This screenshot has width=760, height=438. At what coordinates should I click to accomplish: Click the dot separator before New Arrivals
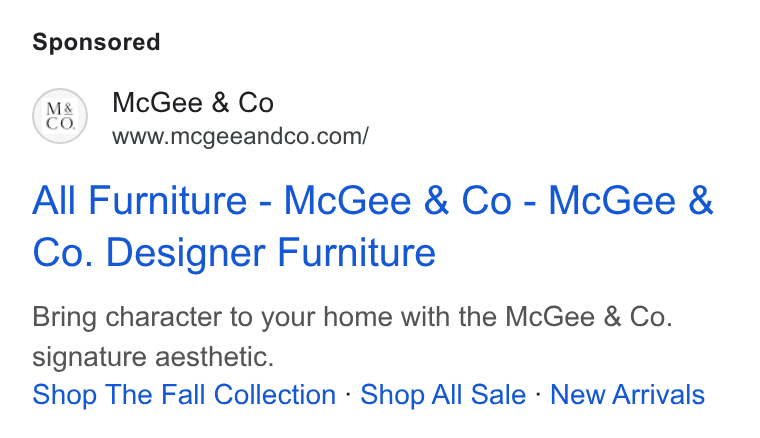(x=538, y=394)
